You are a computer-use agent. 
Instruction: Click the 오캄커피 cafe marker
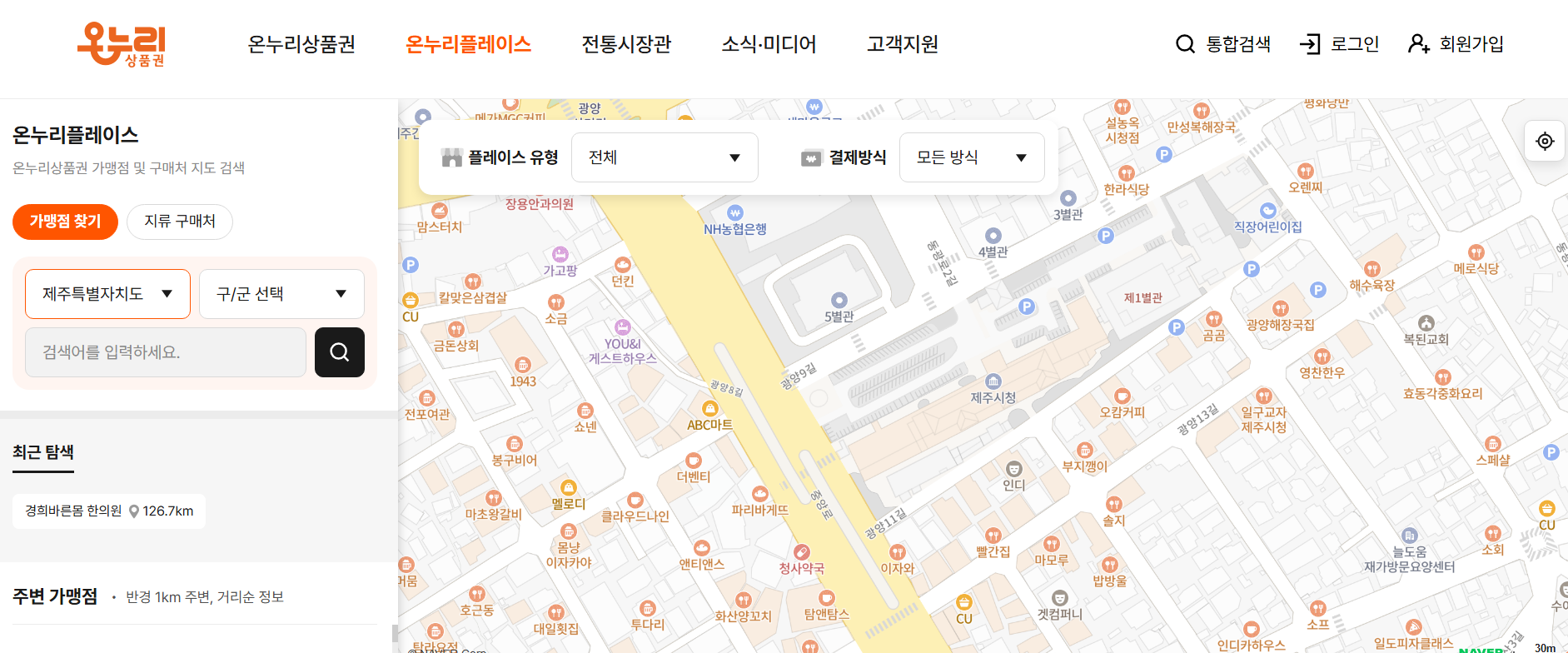1122,396
